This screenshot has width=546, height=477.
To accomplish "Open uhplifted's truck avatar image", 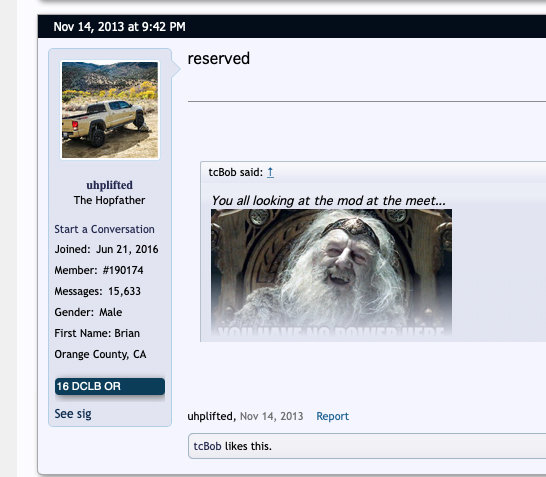I will [110, 110].
